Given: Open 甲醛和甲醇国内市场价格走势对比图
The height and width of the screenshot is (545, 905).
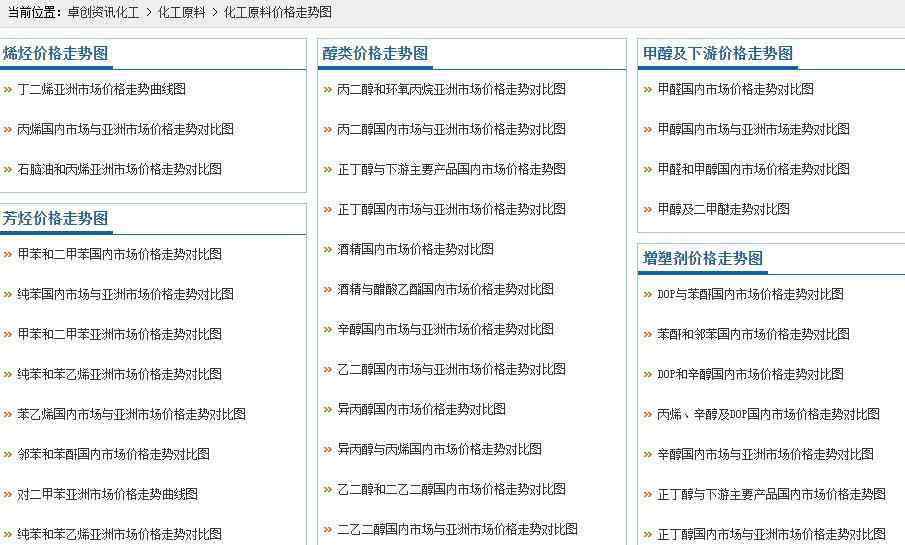Looking at the screenshot, I should pos(753,169).
